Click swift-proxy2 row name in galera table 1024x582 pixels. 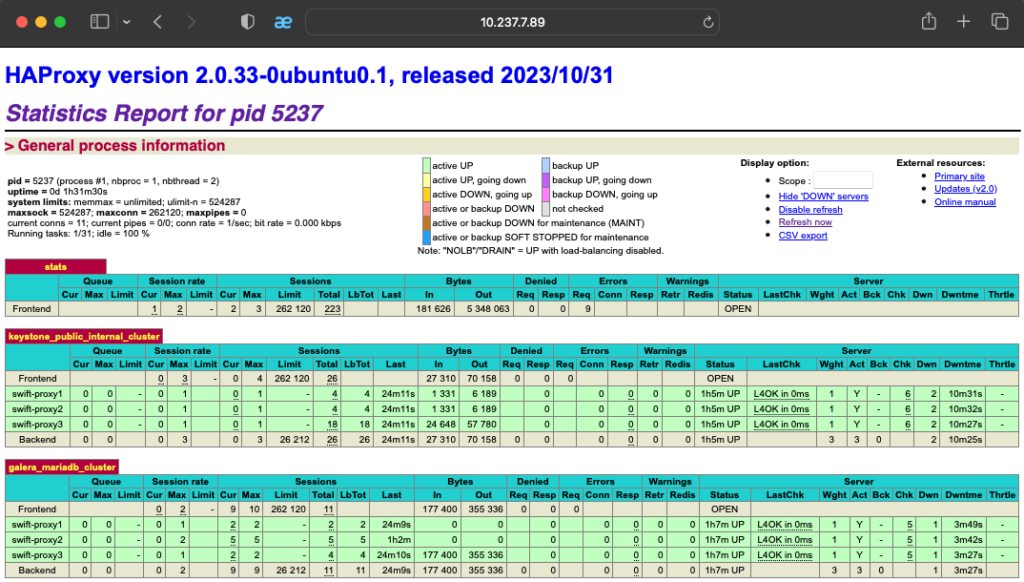tap(37, 540)
